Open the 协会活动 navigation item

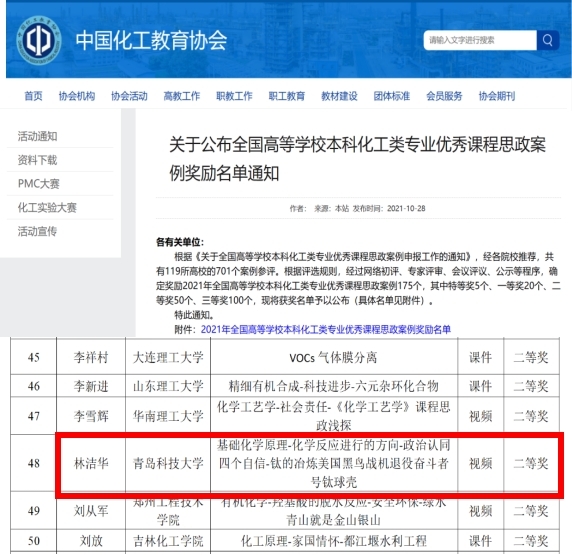[x=130, y=96]
